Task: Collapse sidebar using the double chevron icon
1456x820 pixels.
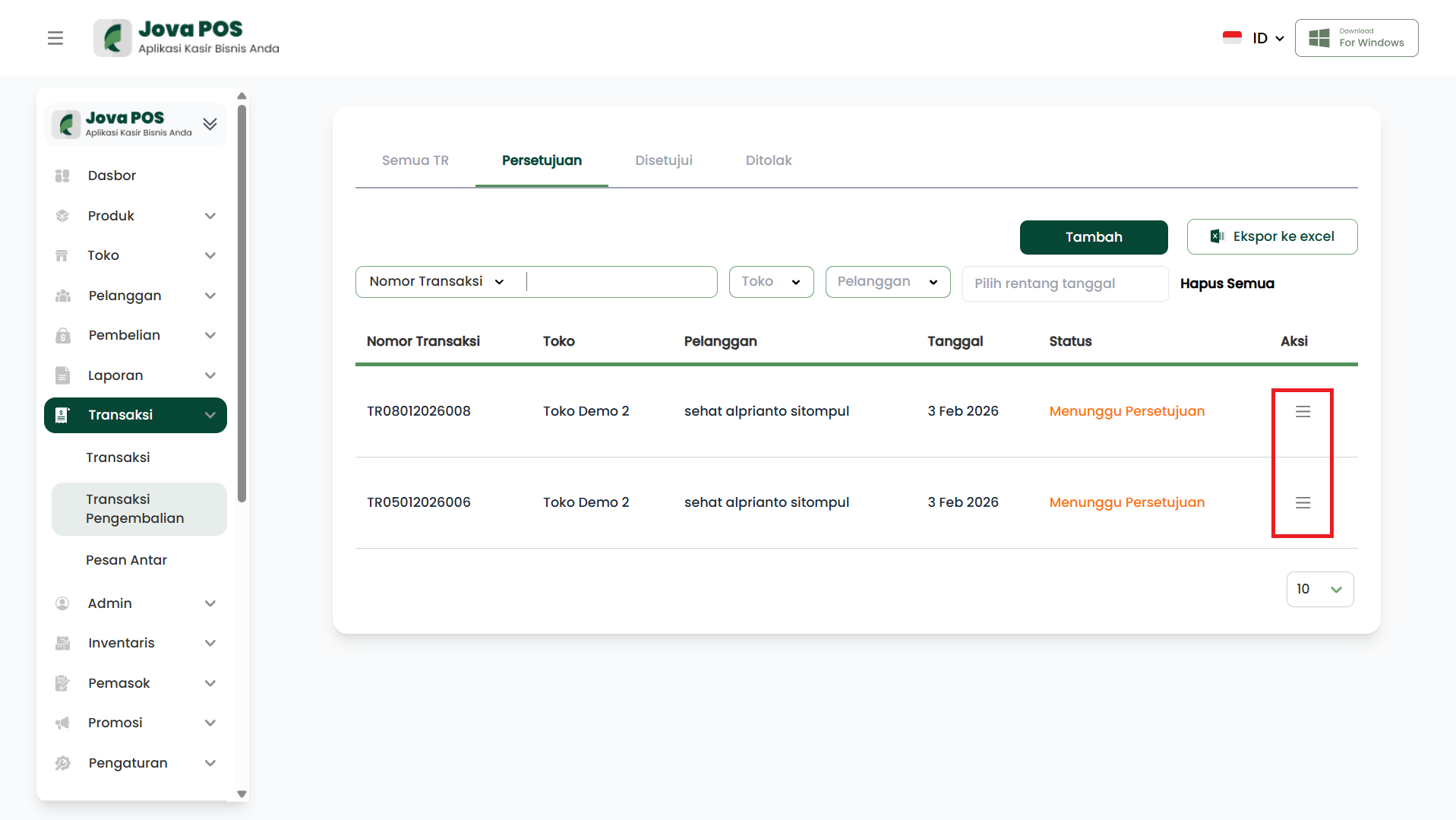Action: coord(210,124)
